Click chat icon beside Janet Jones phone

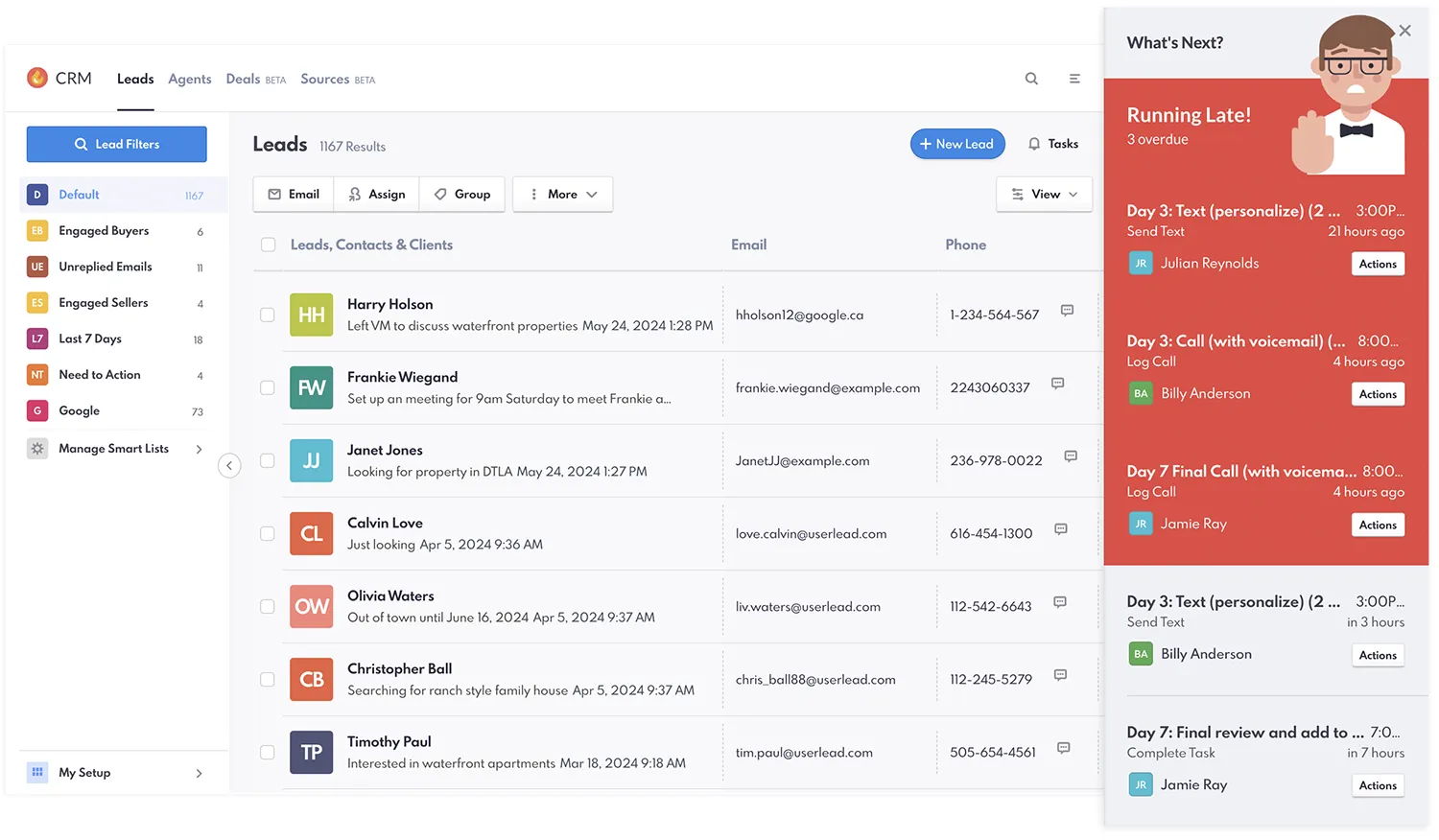click(x=1071, y=456)
